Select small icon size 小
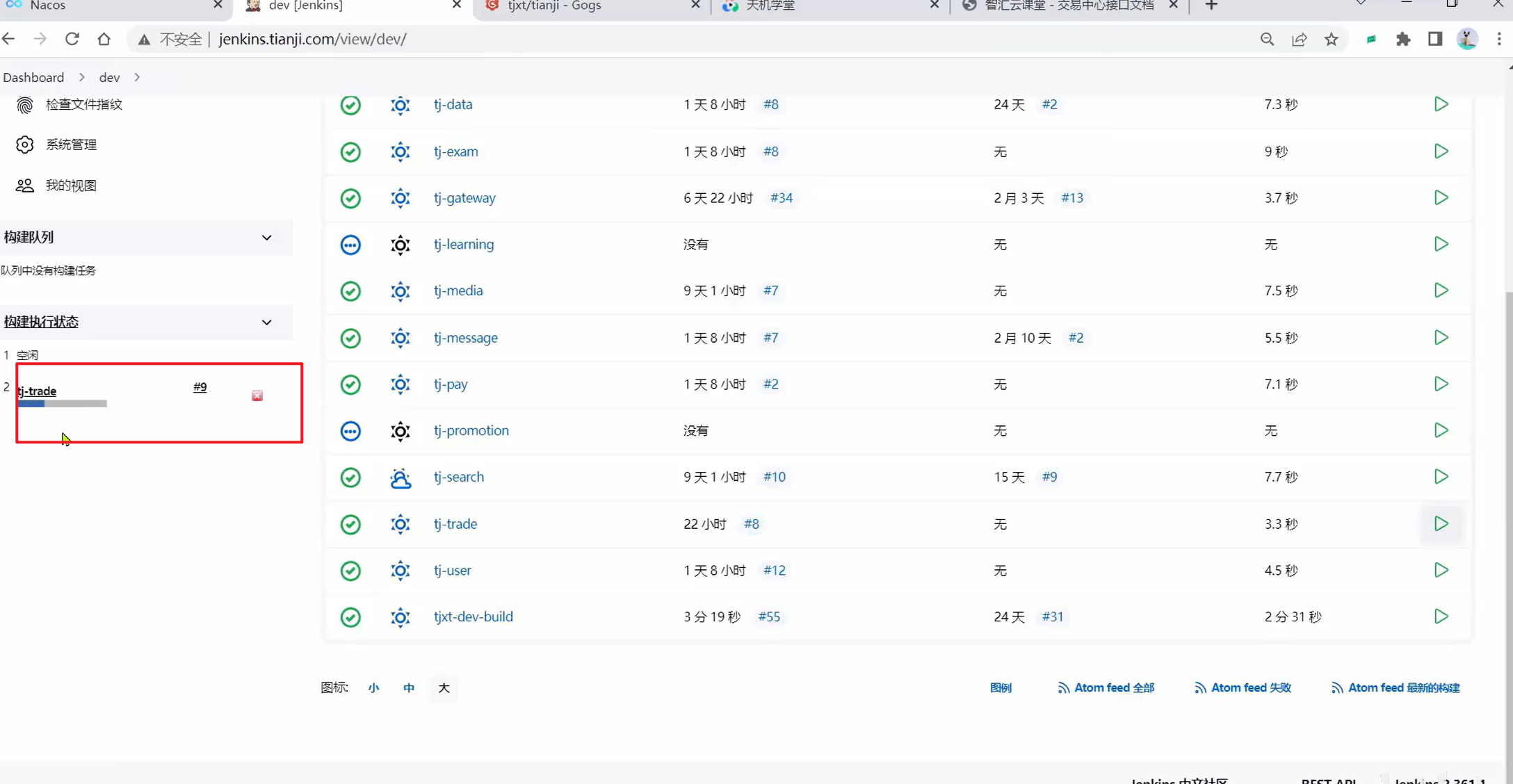The image size is (1513, 784). 373,688
